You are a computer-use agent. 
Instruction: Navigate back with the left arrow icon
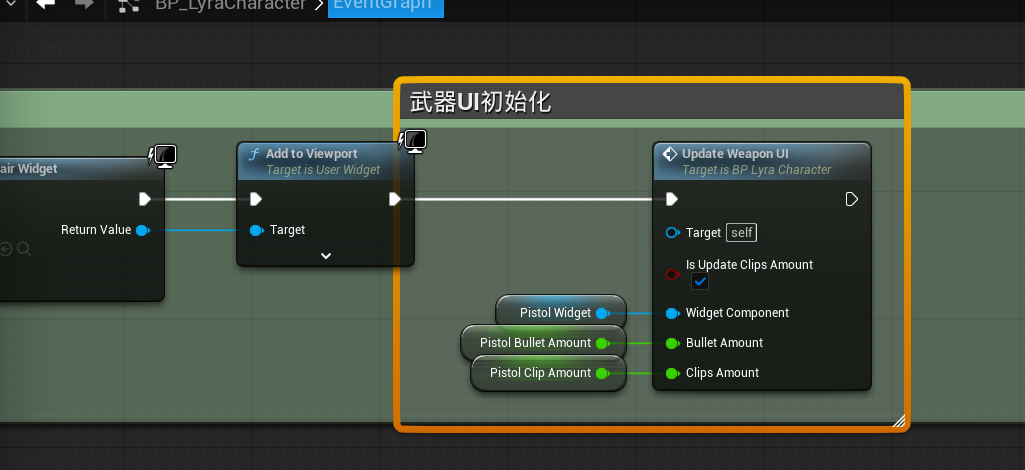[45, 5]
